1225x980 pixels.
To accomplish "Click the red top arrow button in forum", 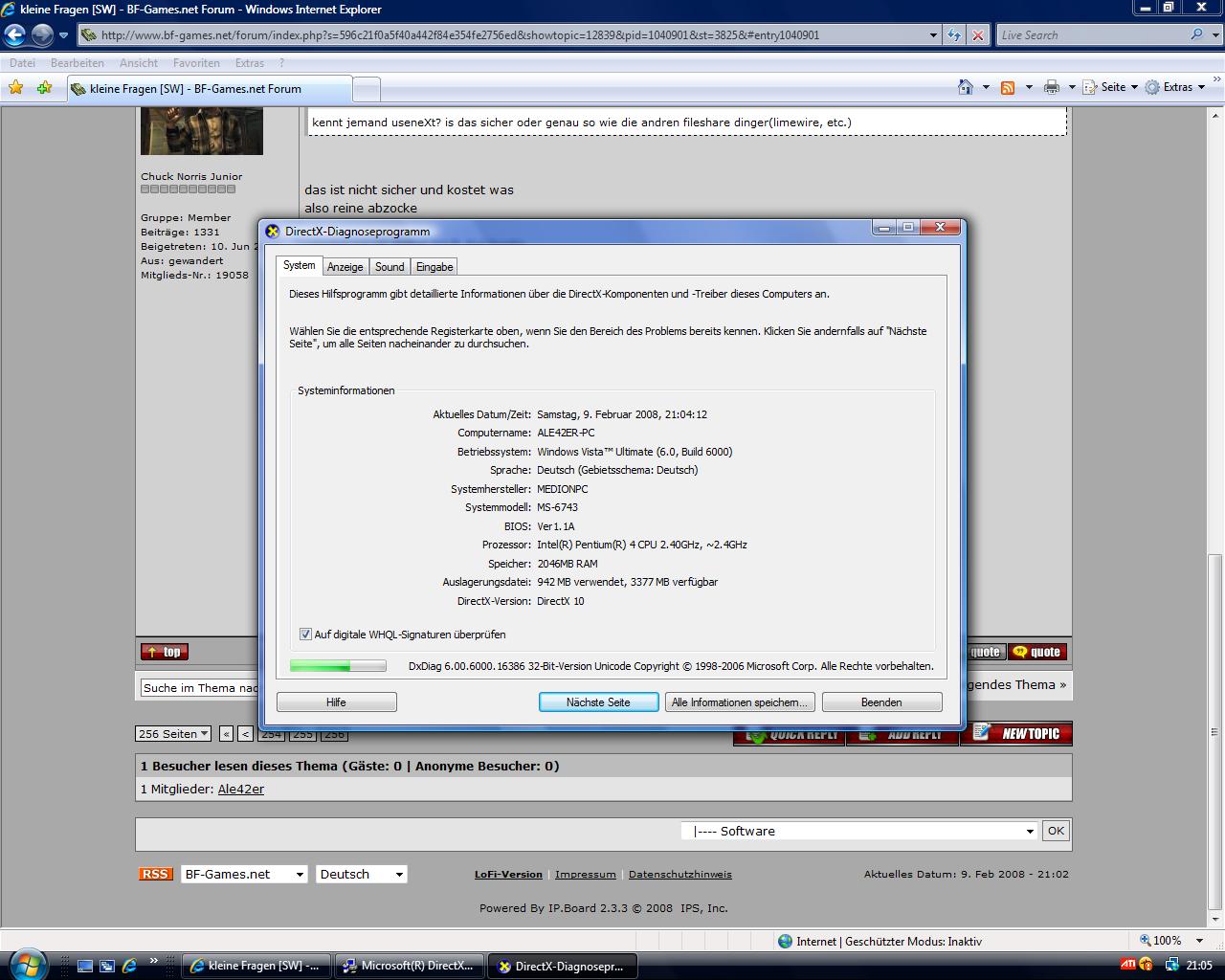I will tap(165, 652).
